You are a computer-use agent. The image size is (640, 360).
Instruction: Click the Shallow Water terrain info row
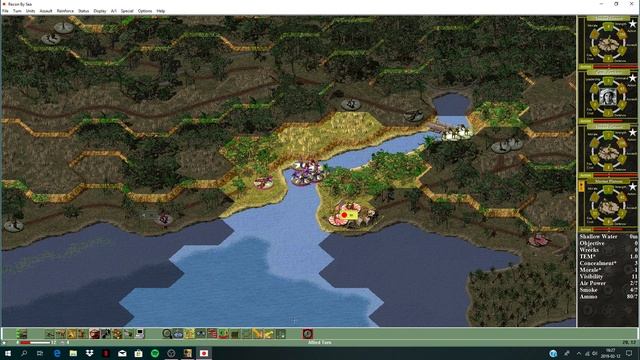click(608, 236)
